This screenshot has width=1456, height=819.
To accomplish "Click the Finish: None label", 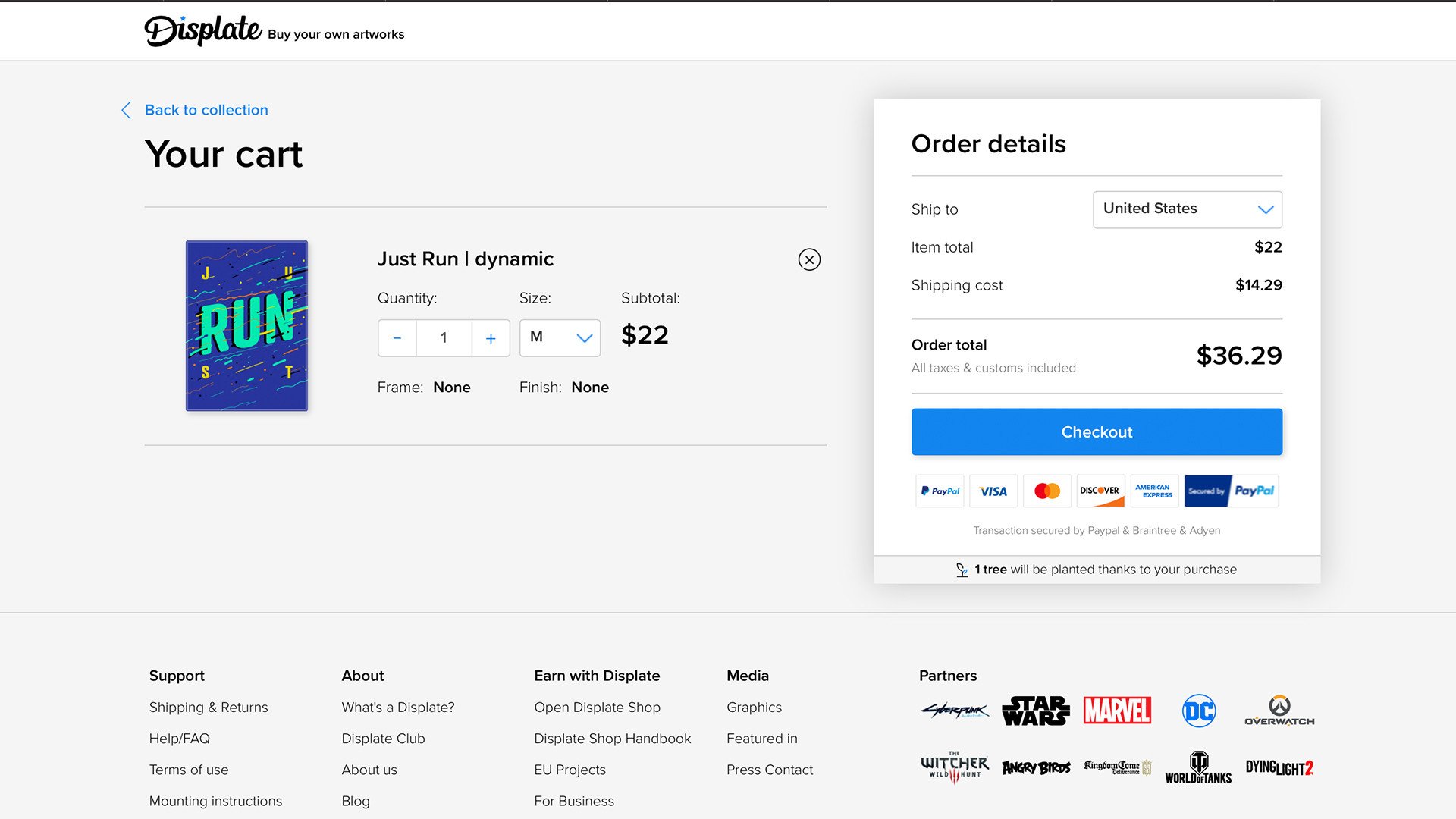I will tap(564, 388).
